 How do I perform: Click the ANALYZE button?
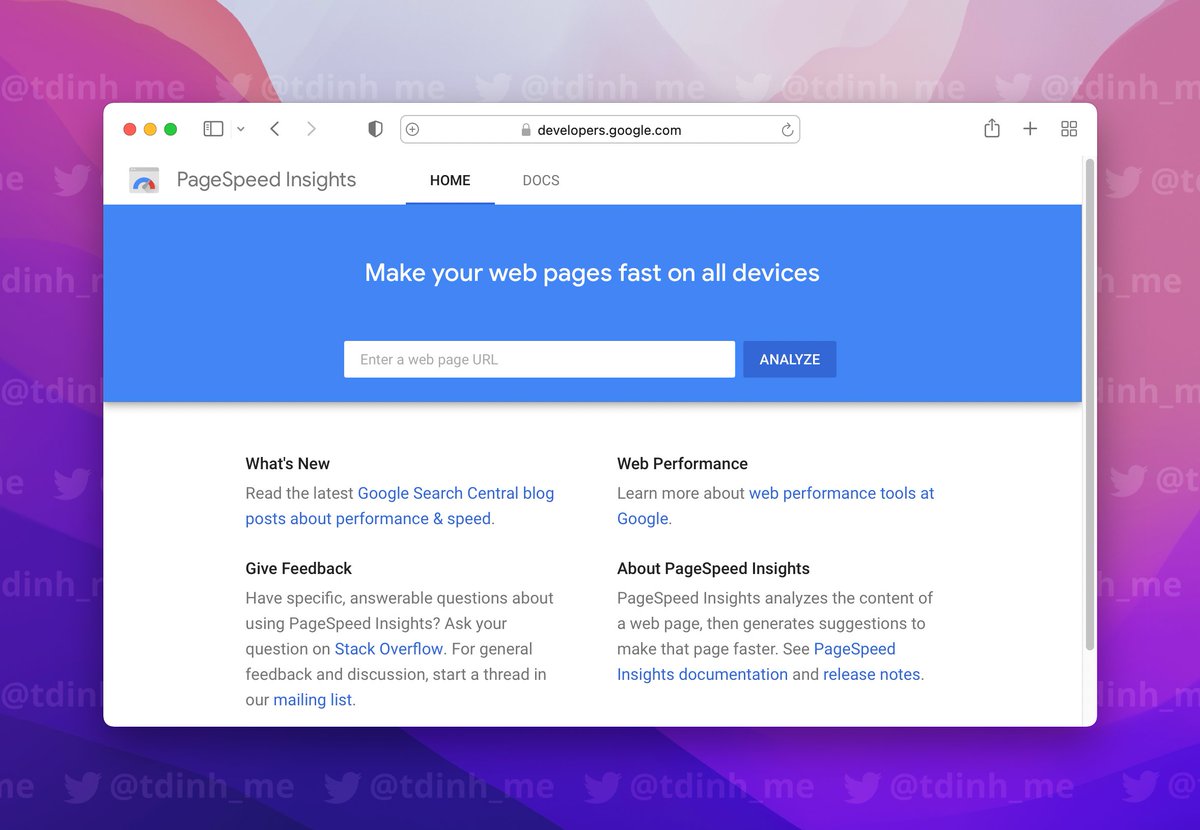click(790, 359)
